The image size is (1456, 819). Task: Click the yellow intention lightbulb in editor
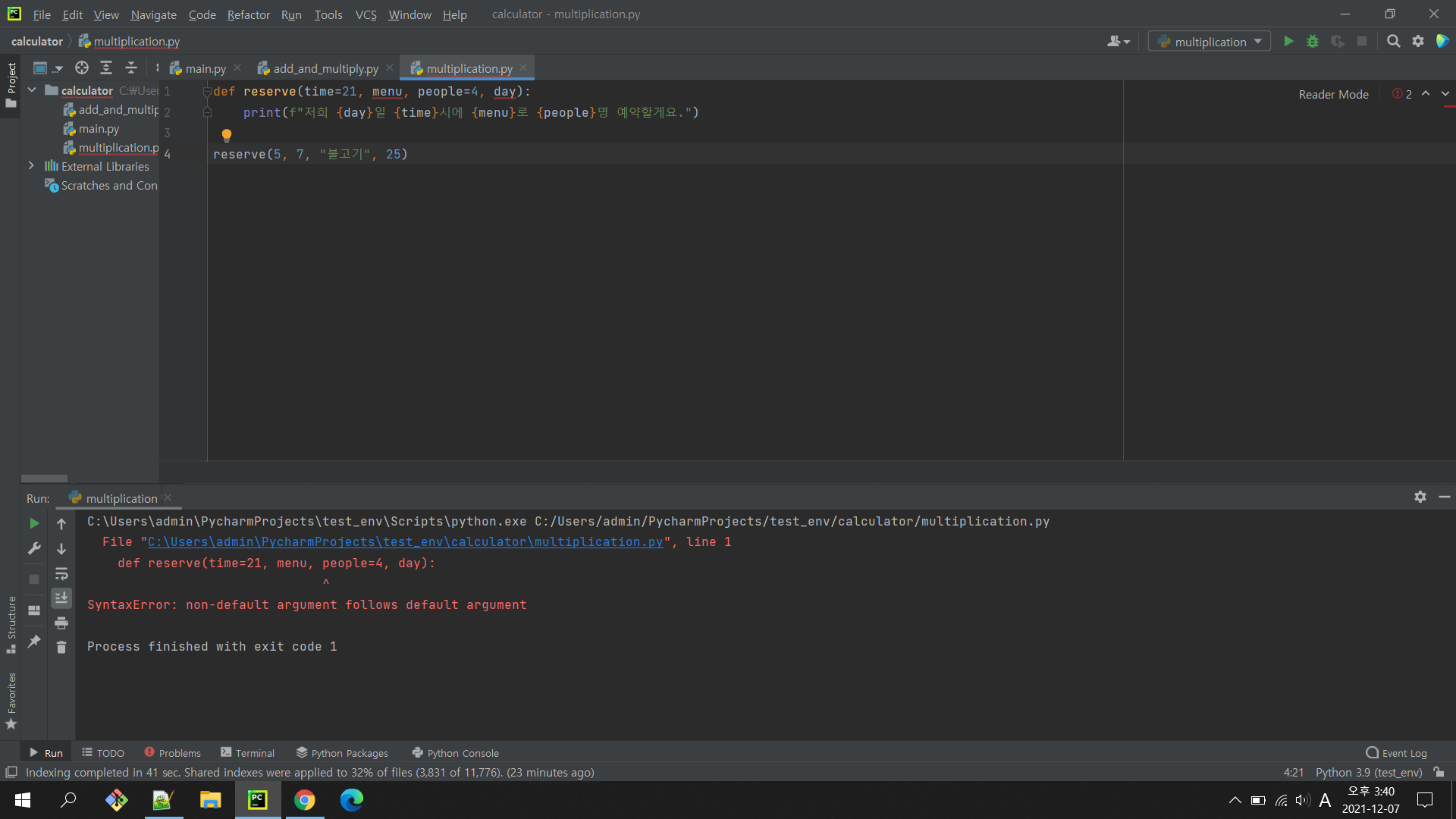click(x=226, y=135)
